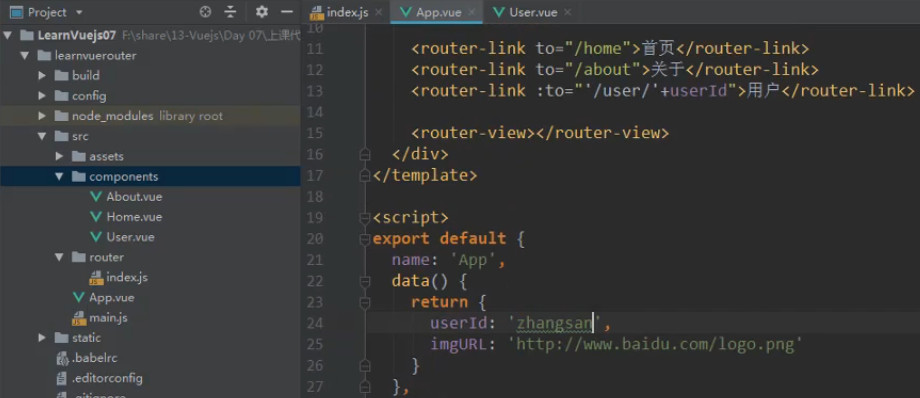The image size is (920, 398).
Task: Click fold marker at line 27
Action: (x=365, y=387)
